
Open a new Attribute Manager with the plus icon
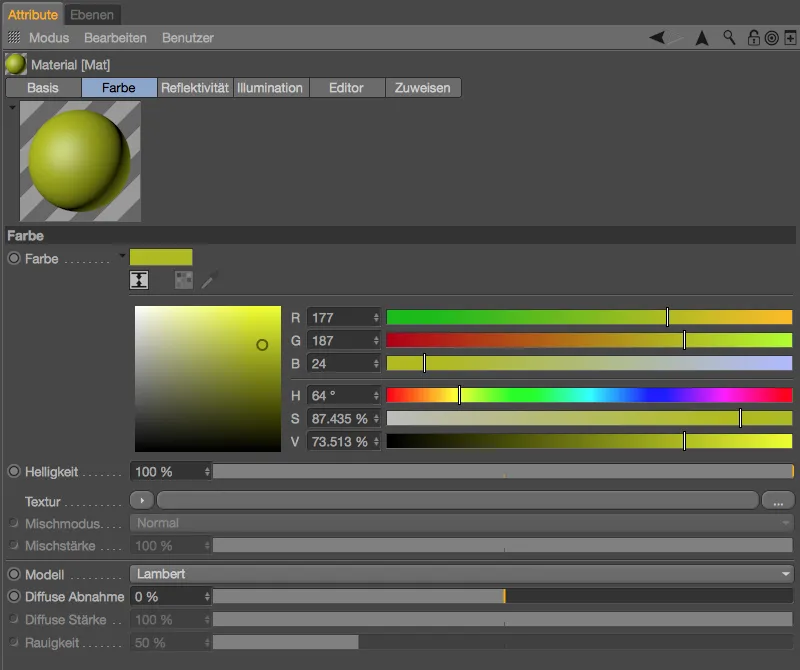coord(788,37)
